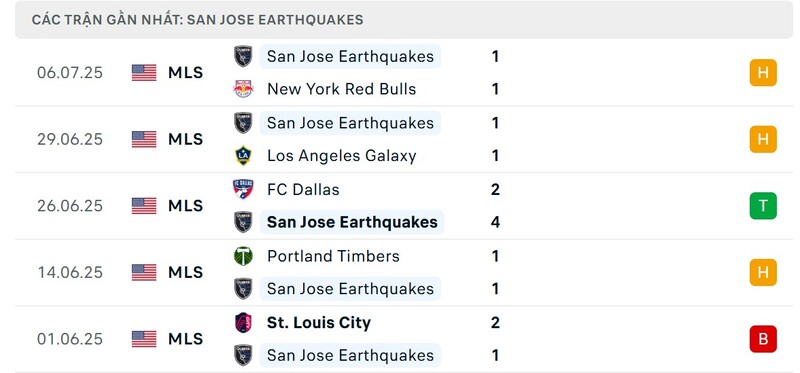Screen dimensions: 800x373
Task: Click the New York Red Bulls team logo
Action: tap(243, 89)
